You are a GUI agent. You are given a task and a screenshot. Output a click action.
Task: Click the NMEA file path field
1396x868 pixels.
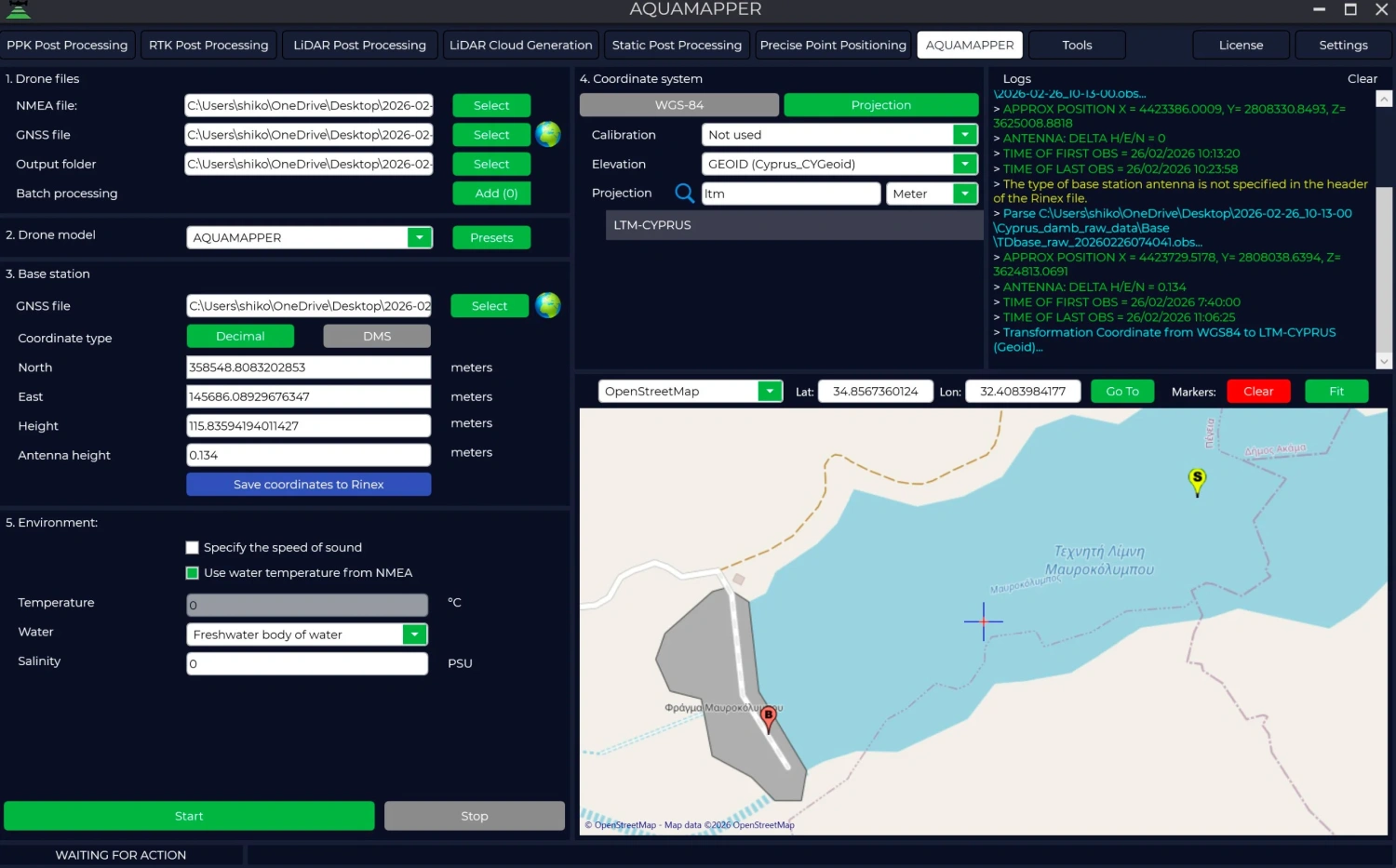[309, 106]
